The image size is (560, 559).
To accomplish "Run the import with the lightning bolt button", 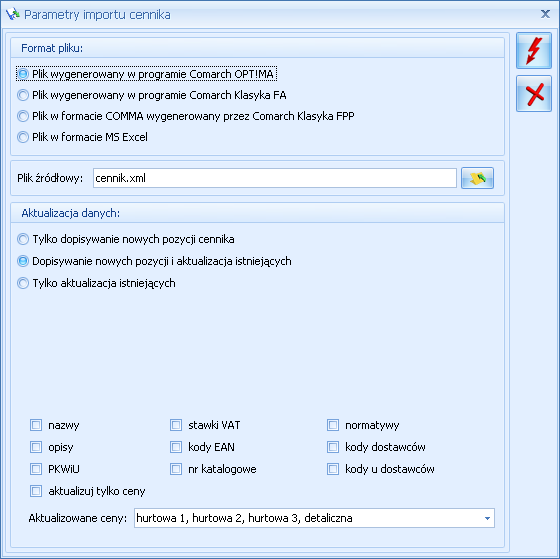I will tap(534, 51).
